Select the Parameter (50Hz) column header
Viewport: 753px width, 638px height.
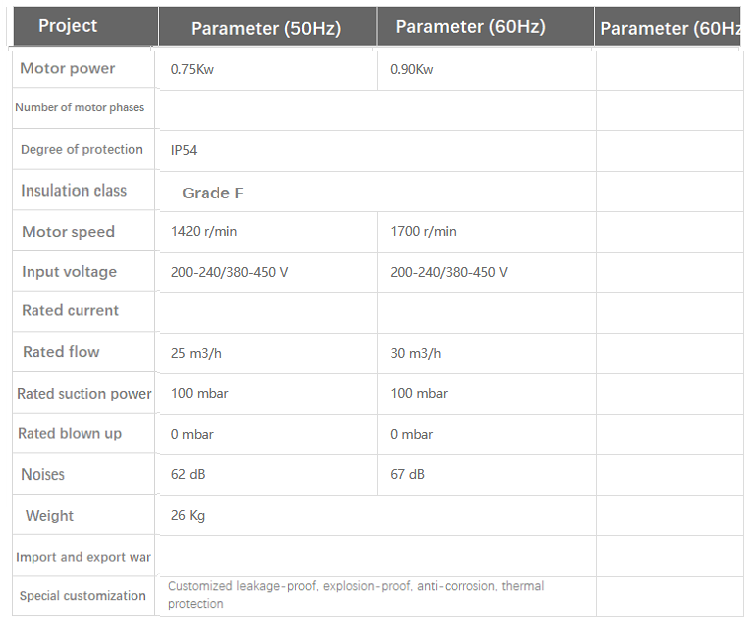pos(266,29)
